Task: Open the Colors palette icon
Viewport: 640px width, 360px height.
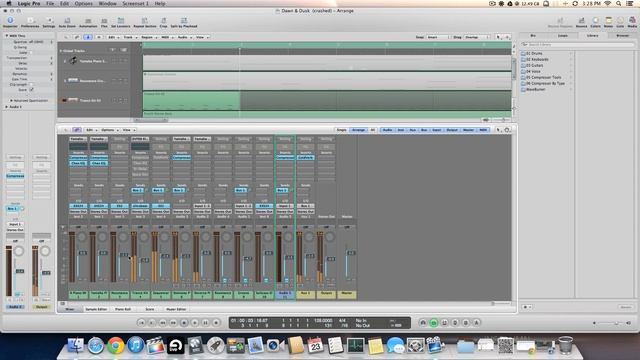Action: 596,22
